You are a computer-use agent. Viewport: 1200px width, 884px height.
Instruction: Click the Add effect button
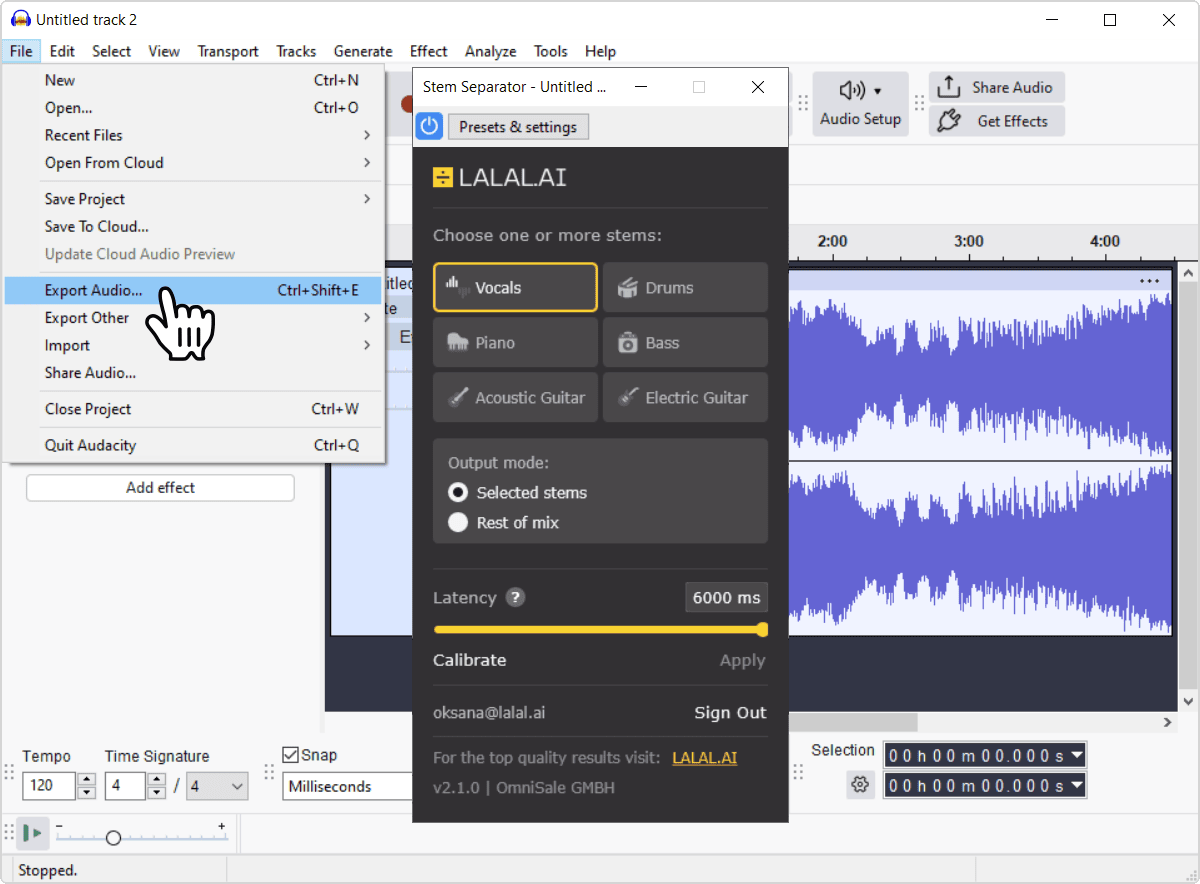click(x=160, y=488)
